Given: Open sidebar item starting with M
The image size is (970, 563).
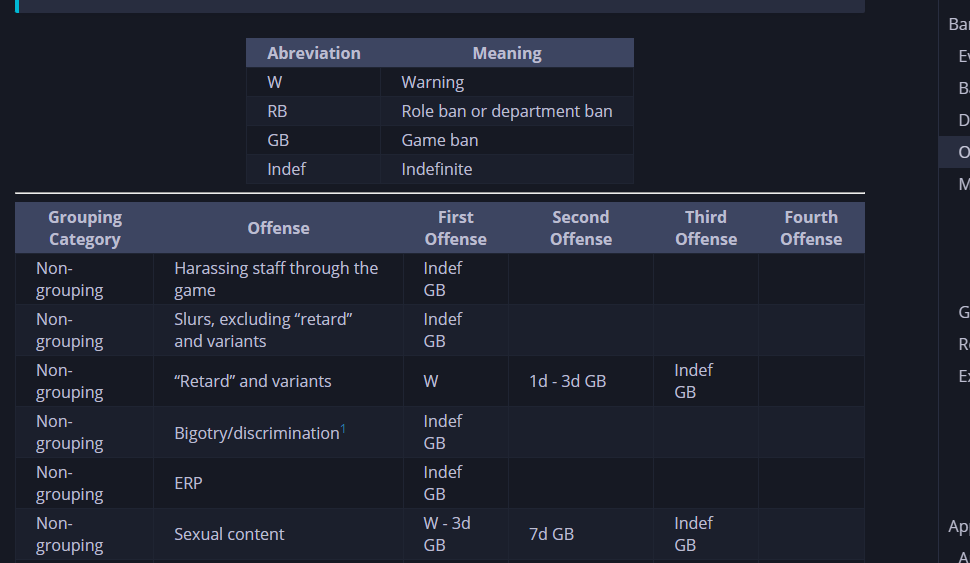Looking at the screenshot, I should tap(963, 184).
